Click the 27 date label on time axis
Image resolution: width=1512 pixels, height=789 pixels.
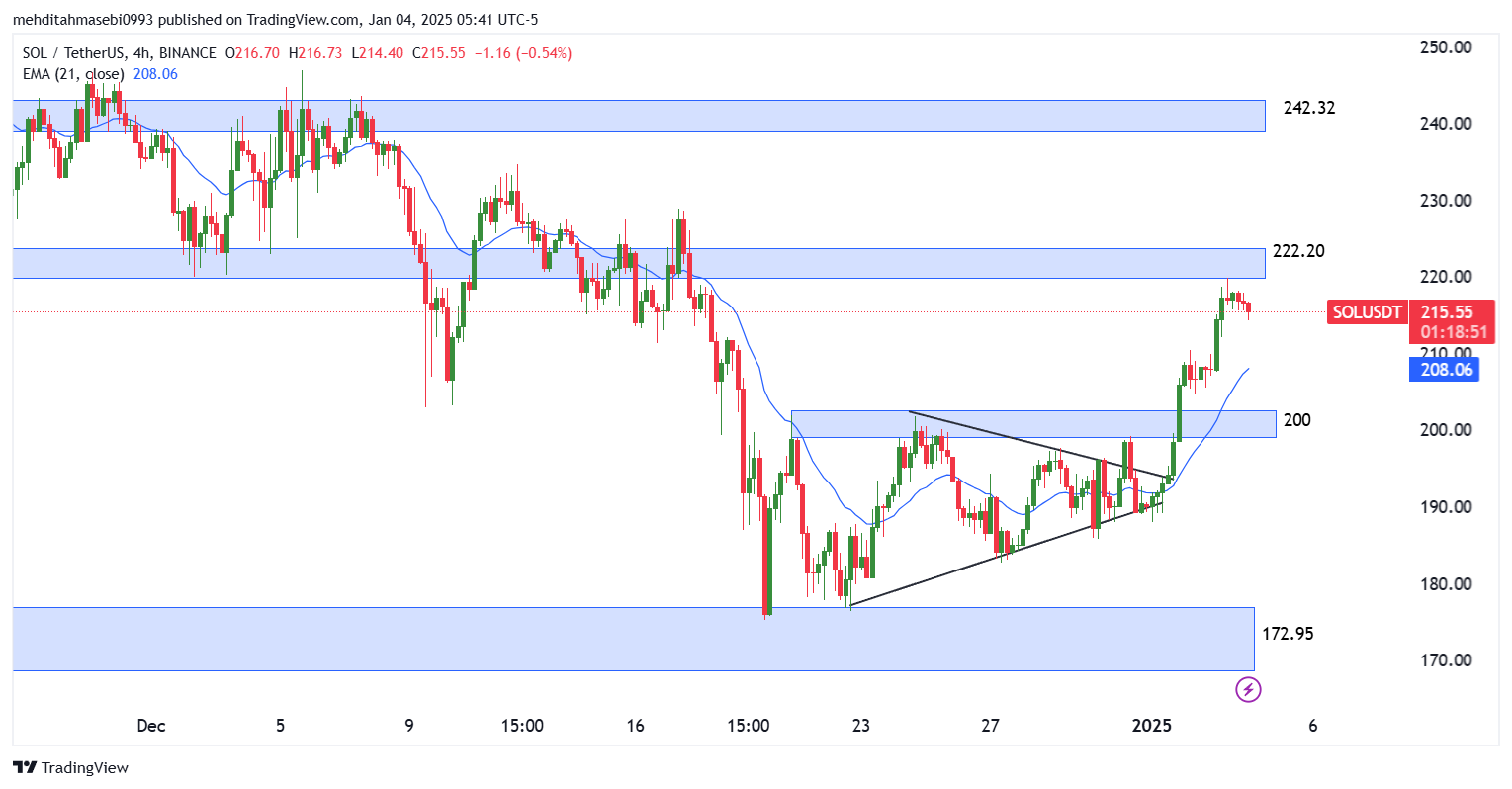point(990,726)
